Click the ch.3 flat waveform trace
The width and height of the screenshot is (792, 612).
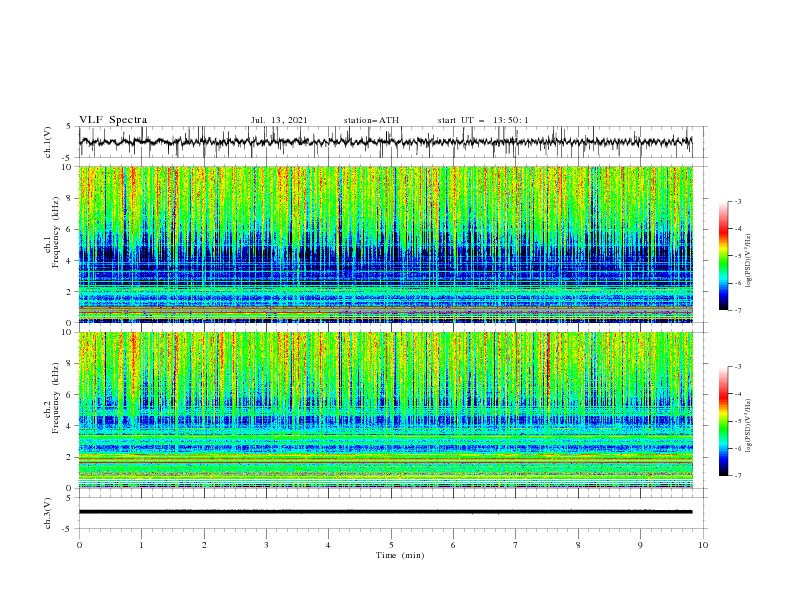tap(385, 512)
